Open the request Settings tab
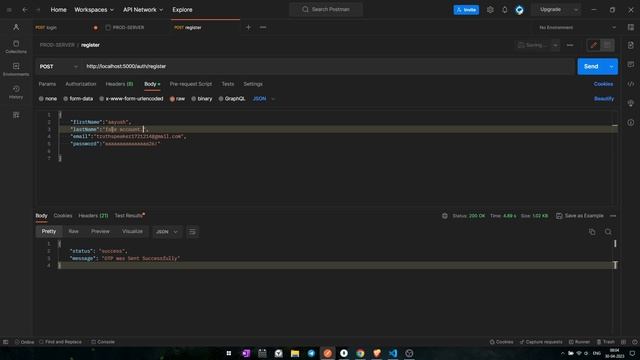This screenshot has height=360, width=640. click(253, 84)
